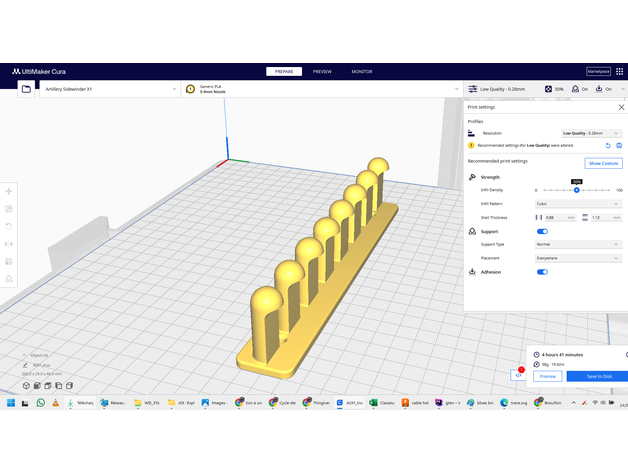Select the Move tool in left toolbar
Viewport: 628px width, 472px height.
[x=9, y=191]
